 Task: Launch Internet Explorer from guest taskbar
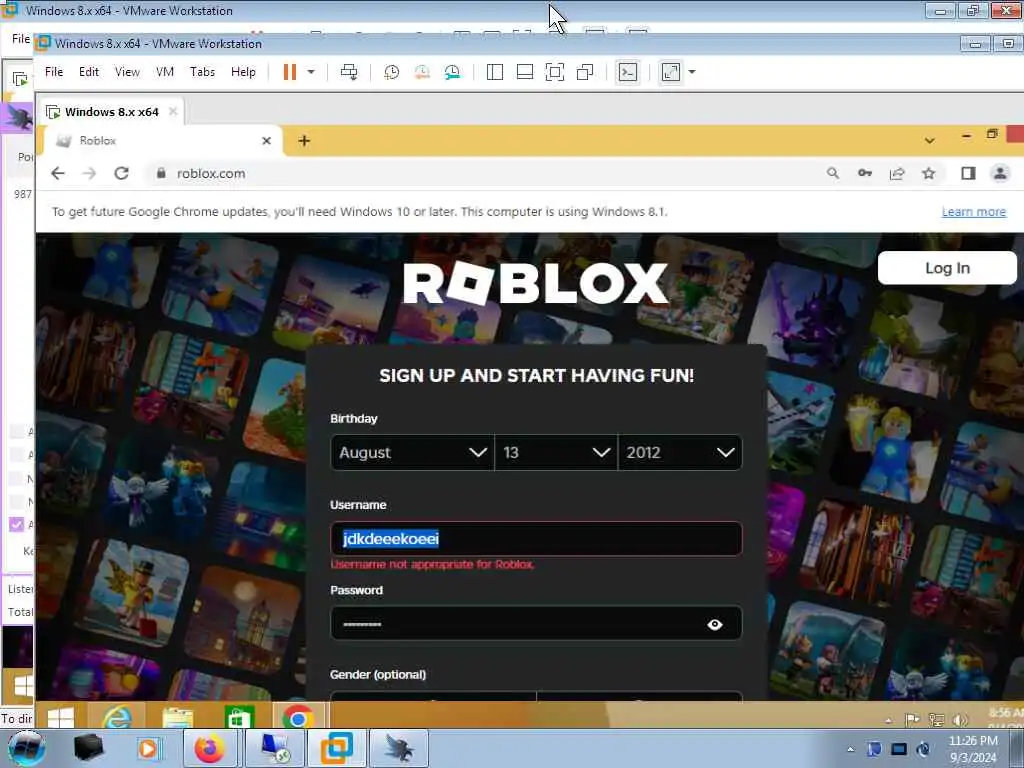click(x=117, y=718)
